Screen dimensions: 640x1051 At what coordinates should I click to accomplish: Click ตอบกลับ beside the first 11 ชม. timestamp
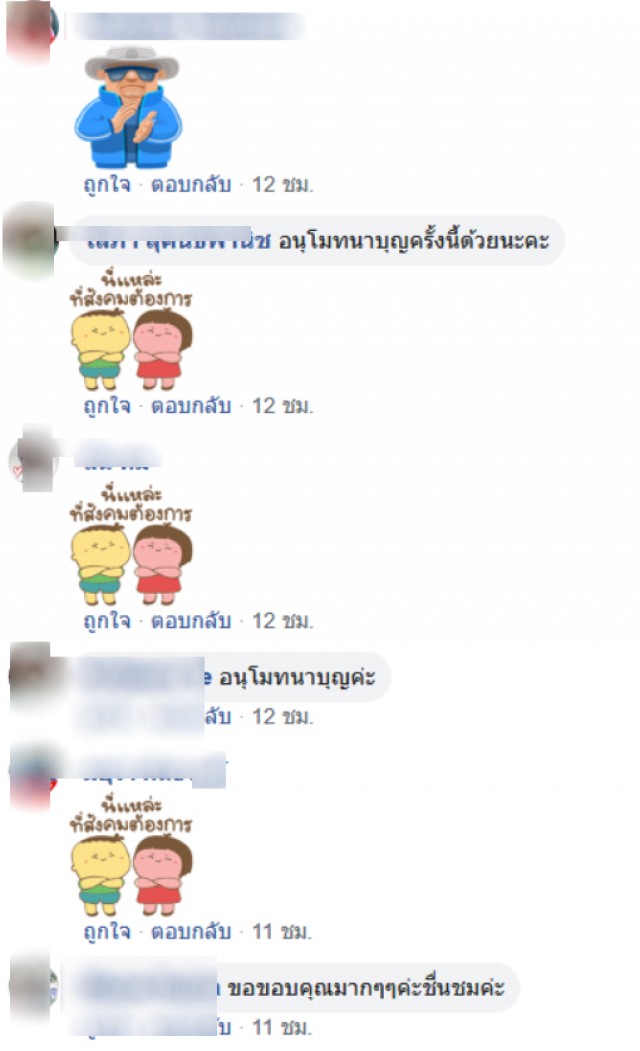pos(191,932)
